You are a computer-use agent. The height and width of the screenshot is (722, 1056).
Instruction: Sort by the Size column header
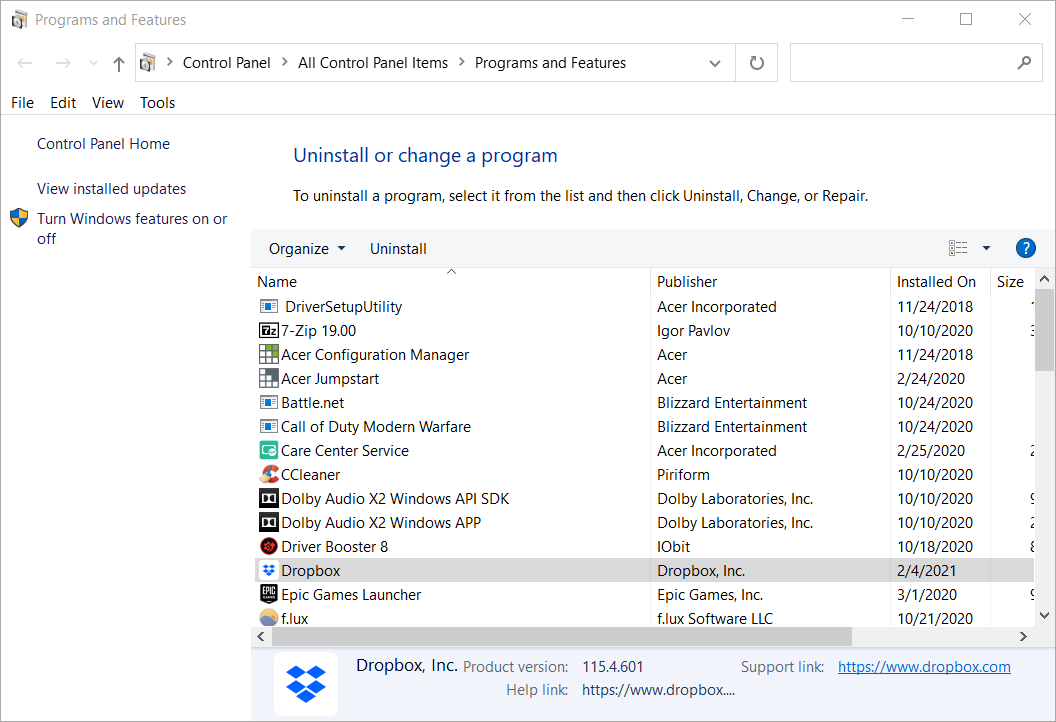pos(1012,282)
